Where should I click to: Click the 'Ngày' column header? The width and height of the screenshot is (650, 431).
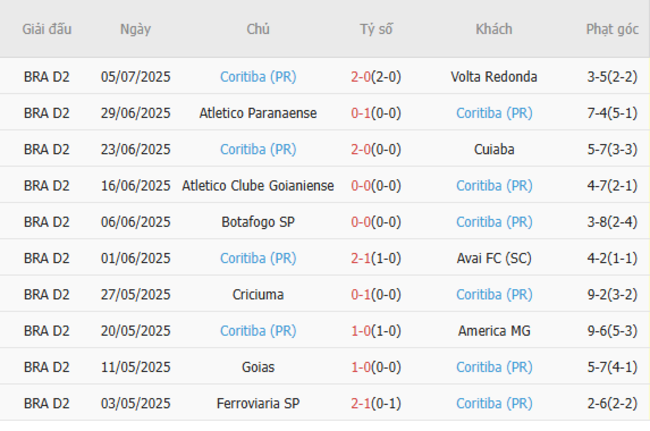point(135,29)
